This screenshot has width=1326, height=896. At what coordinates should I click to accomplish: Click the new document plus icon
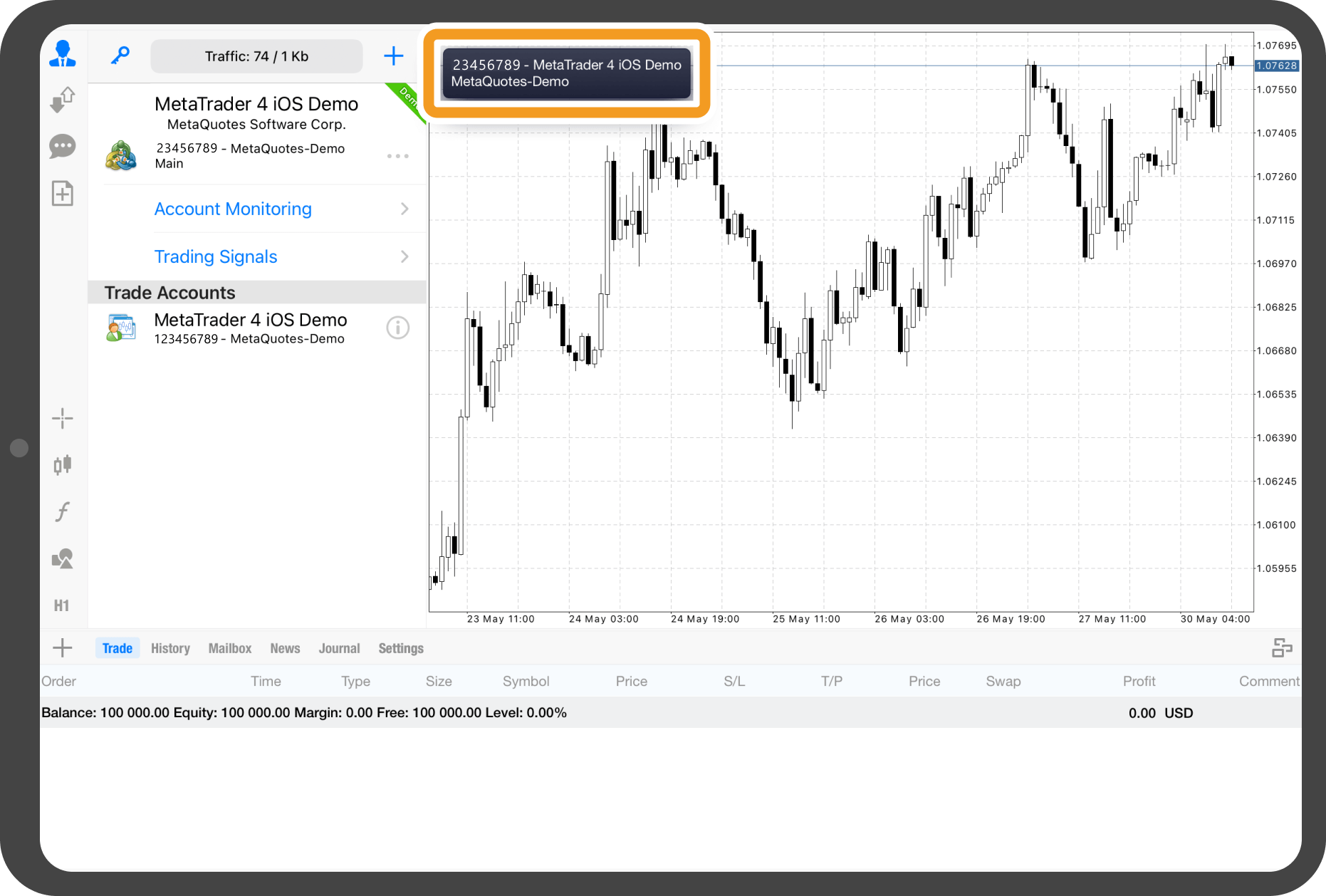[63, 194]
